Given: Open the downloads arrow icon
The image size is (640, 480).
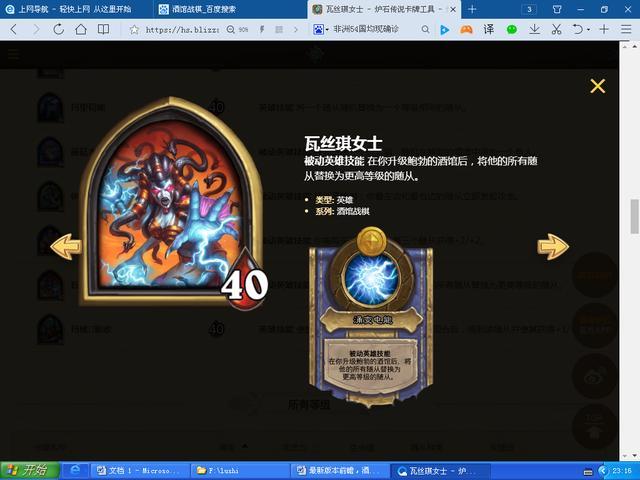Looking at the screenshot, I should [534, 29].
